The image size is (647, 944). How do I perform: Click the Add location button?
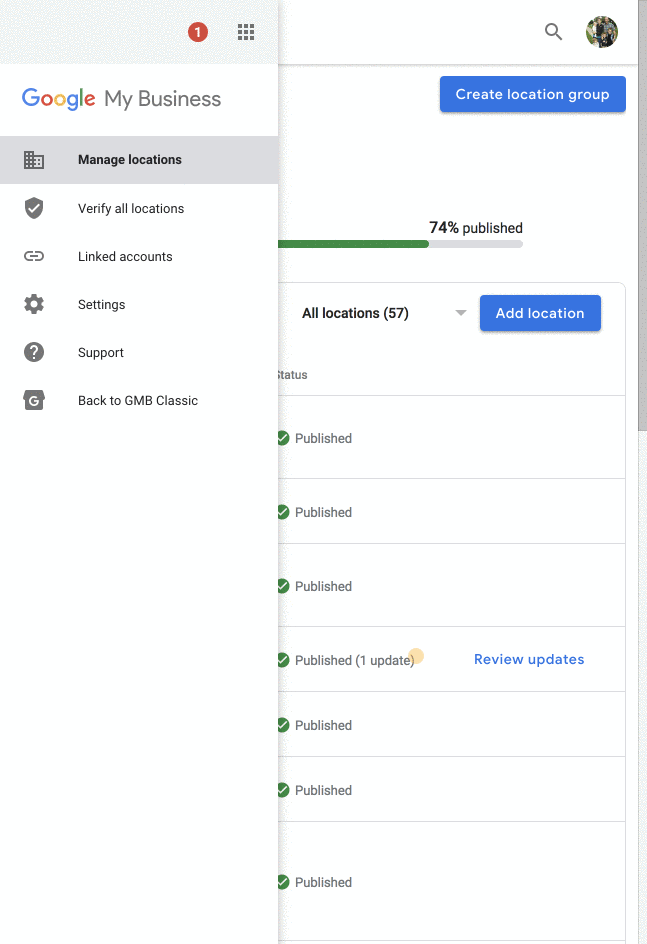540,313
